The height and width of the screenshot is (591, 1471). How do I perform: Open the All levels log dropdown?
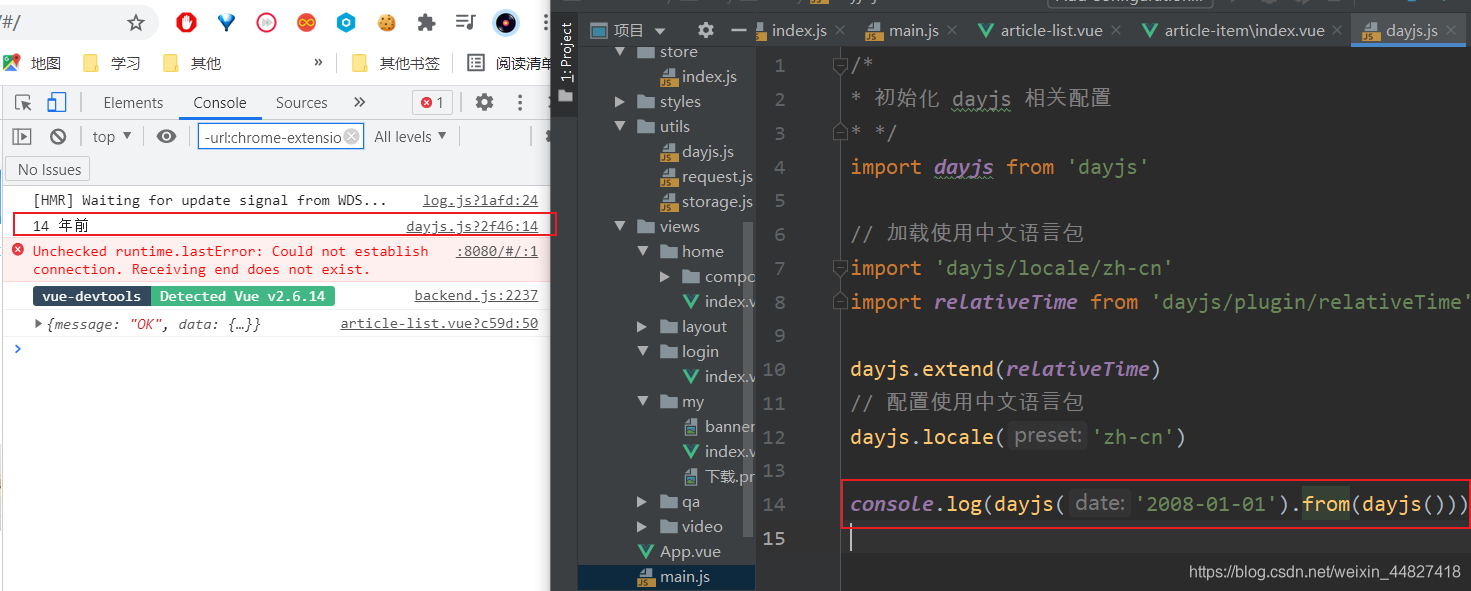410,137
